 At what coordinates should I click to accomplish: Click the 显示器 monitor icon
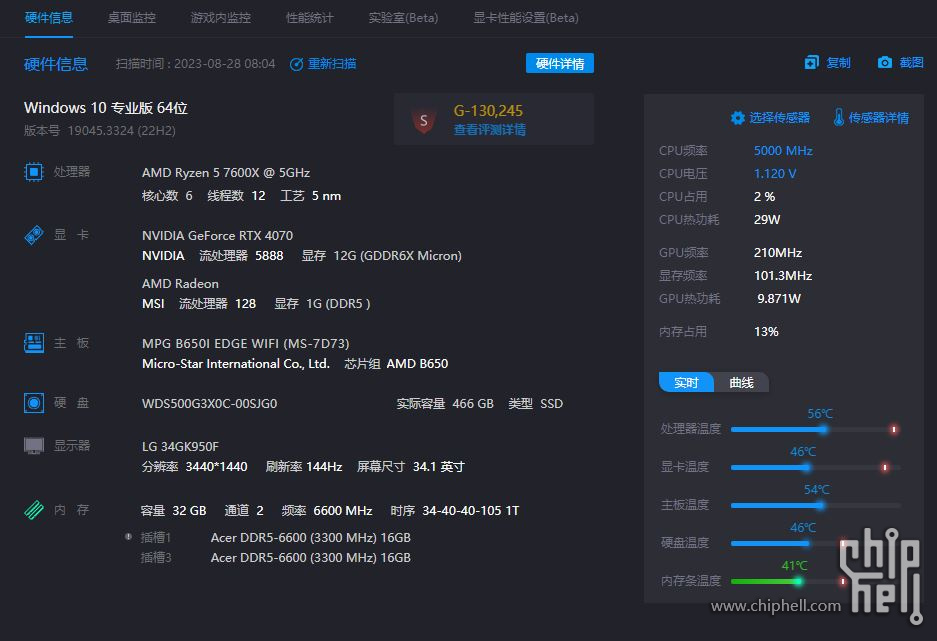(33, 446)
